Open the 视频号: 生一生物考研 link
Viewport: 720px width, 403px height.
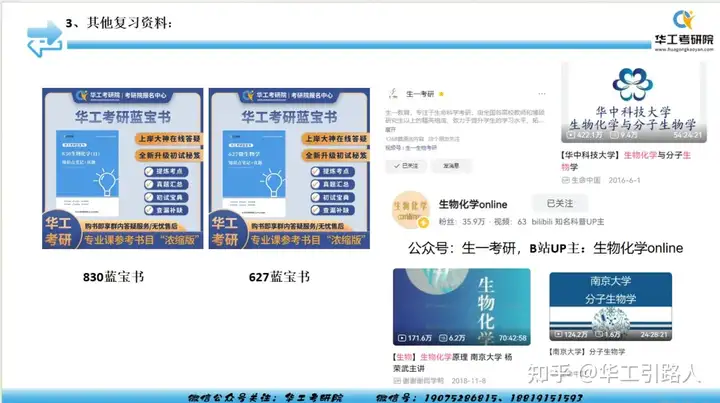pos(411,148)
